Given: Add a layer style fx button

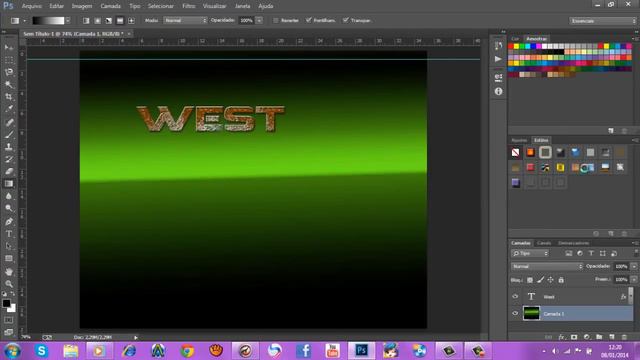Looking at the screenshot, I should 562,337.
